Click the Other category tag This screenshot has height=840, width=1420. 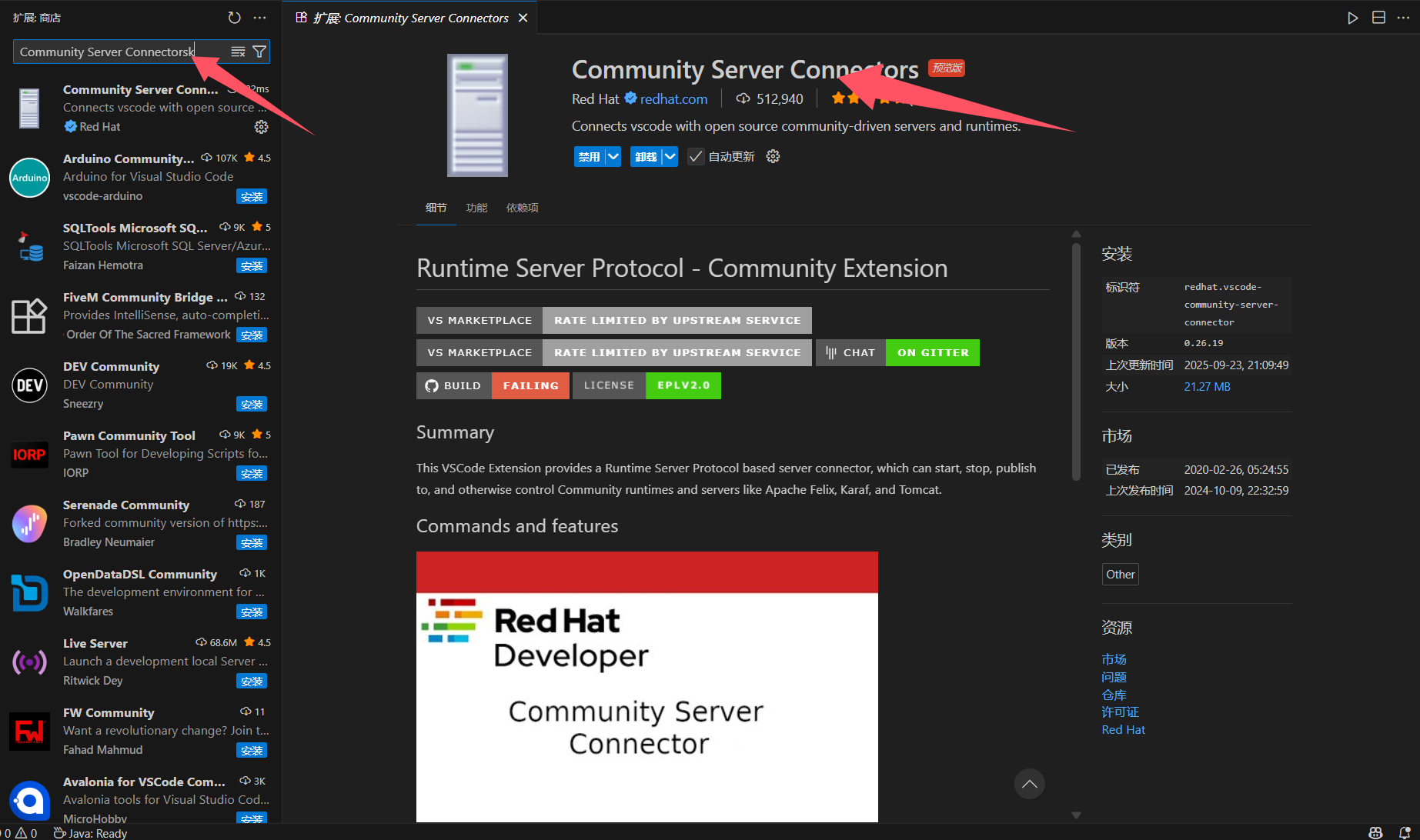(1120, 574)
